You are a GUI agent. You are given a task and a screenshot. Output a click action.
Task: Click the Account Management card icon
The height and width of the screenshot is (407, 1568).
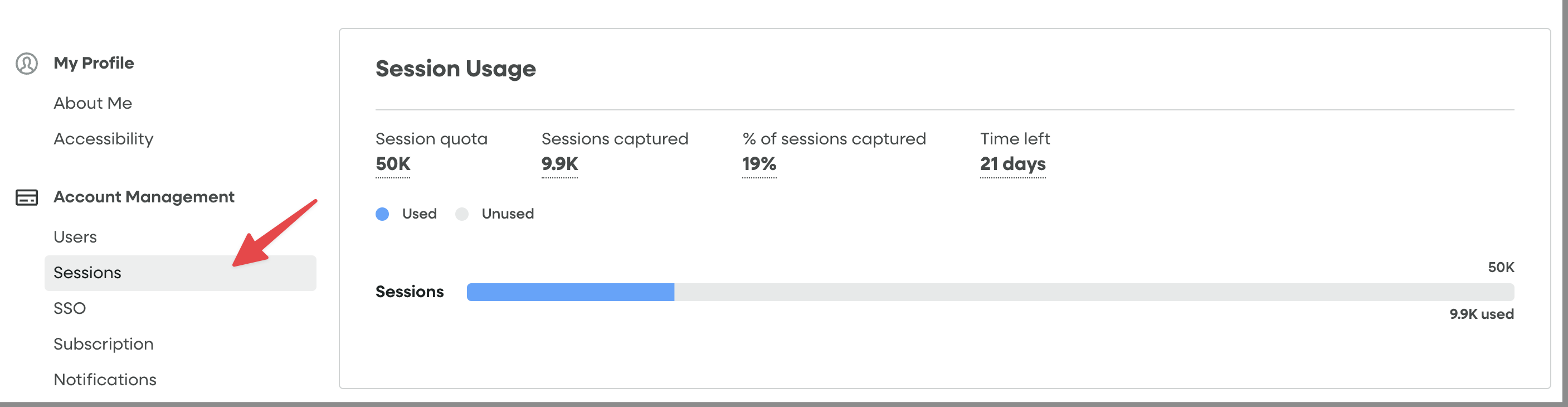click(26, 197)
